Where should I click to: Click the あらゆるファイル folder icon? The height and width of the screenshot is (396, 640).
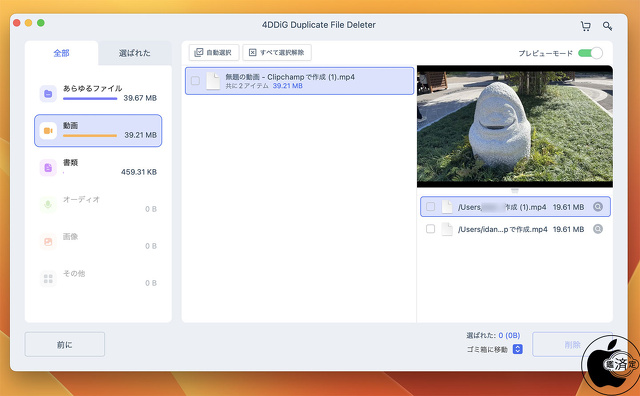pos(48,94)
